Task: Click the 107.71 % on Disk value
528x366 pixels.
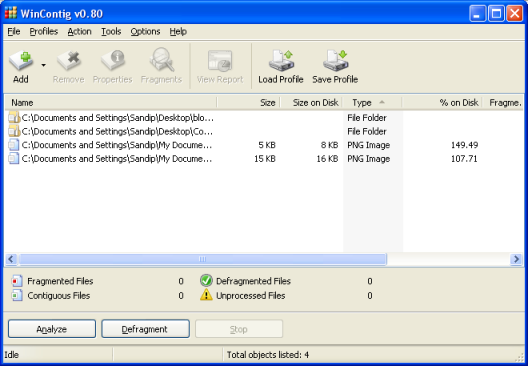Action: 464,159
